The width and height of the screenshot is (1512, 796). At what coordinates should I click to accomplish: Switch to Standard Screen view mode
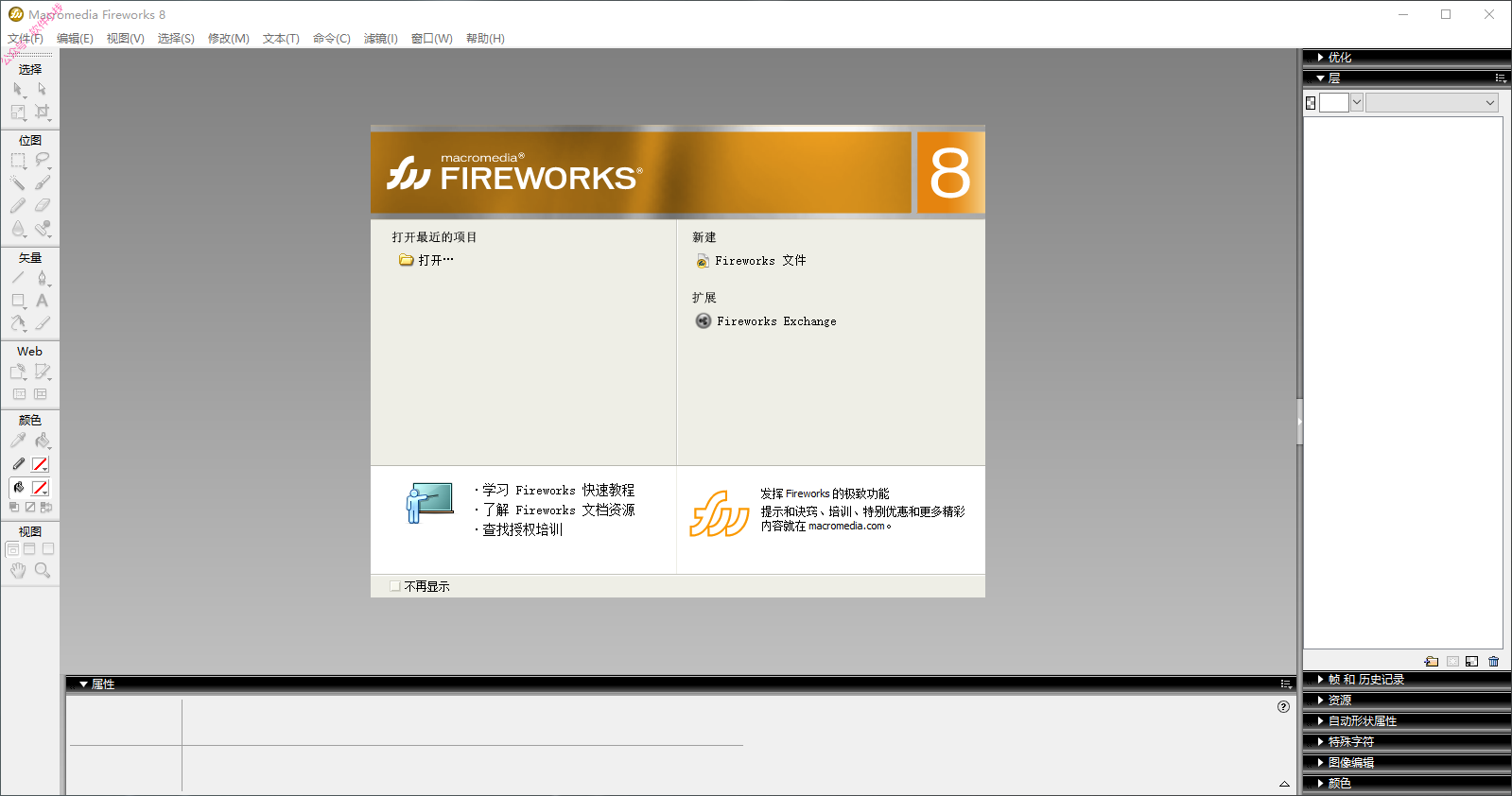coord(12,548)
